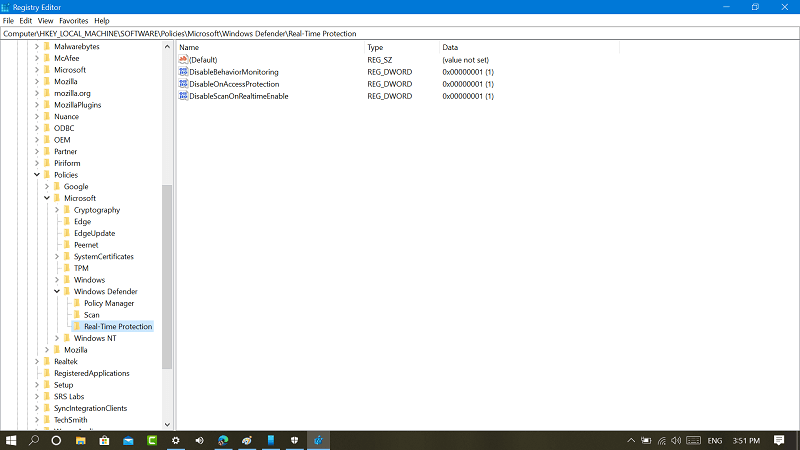Click the Registry Editor taskbar icon
The image size is (800, 450).
click(x=318, y=440)
